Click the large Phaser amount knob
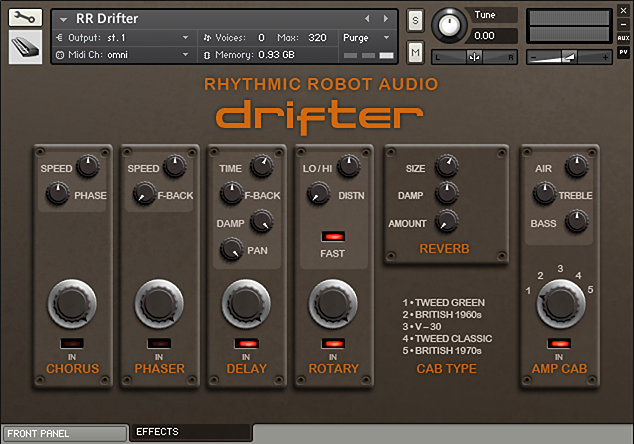This screenshot has height=444, width=634. [159, 303]
